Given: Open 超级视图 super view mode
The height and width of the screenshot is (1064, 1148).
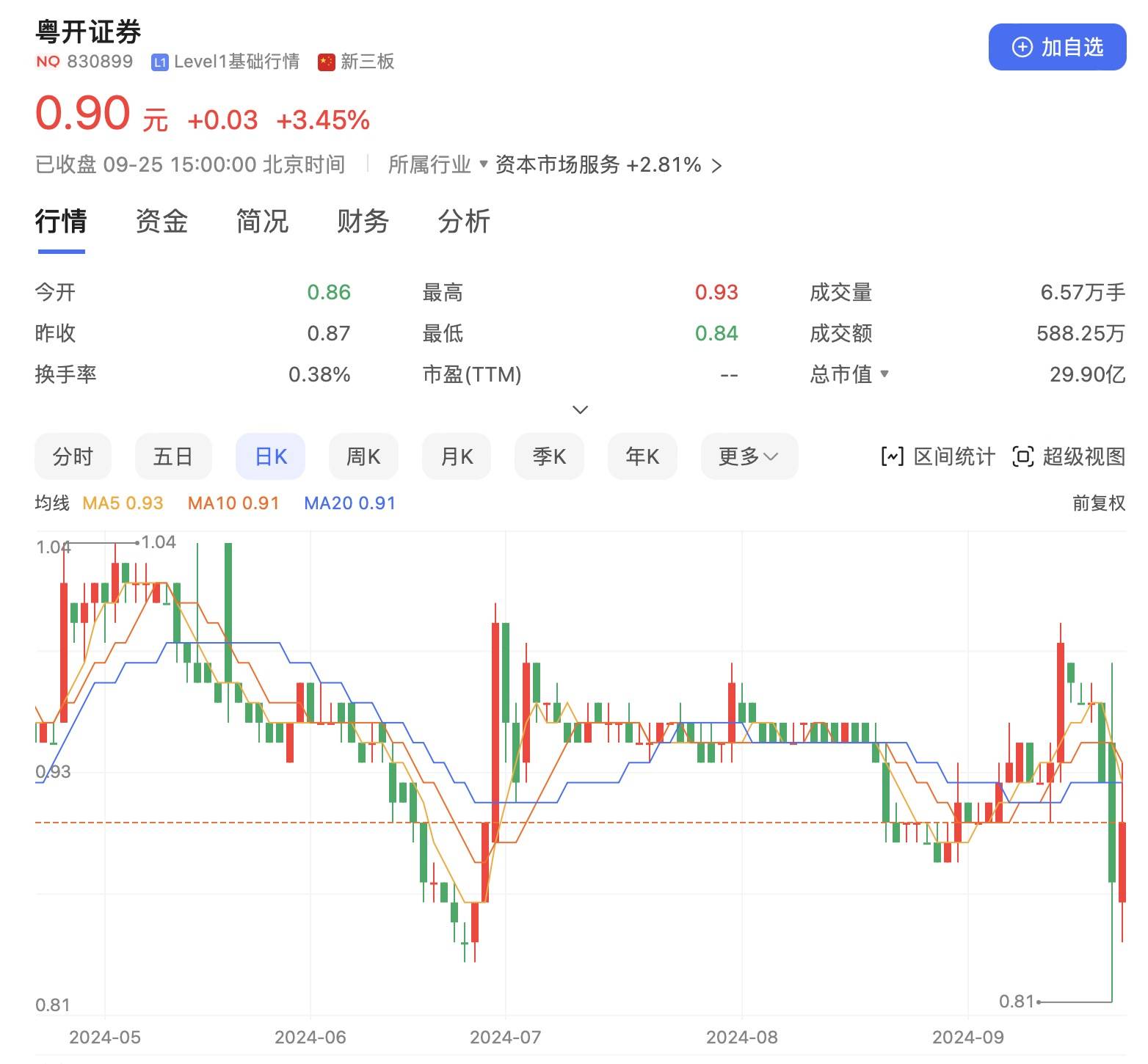Looking at the screenshot, I should pos(1068,456).
